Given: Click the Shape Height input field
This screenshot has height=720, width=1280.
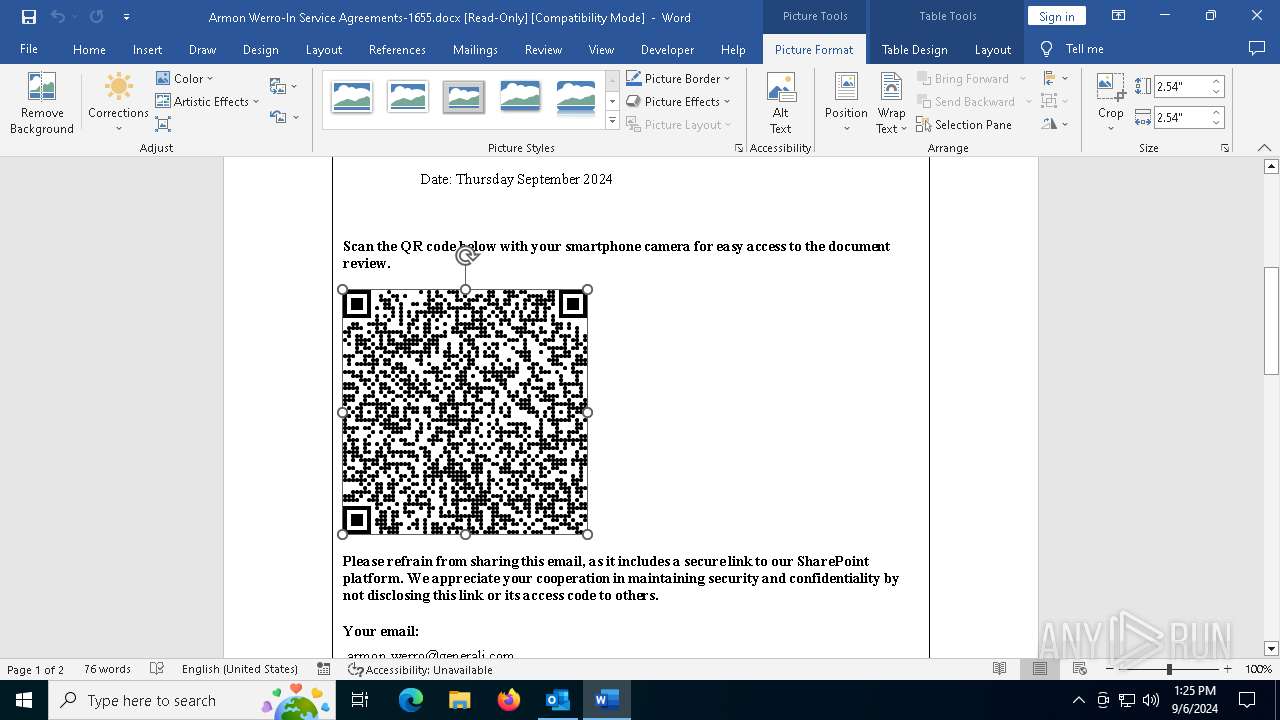Looking at the screenshot, I should pyautogui.click(x=1182, y=87).
